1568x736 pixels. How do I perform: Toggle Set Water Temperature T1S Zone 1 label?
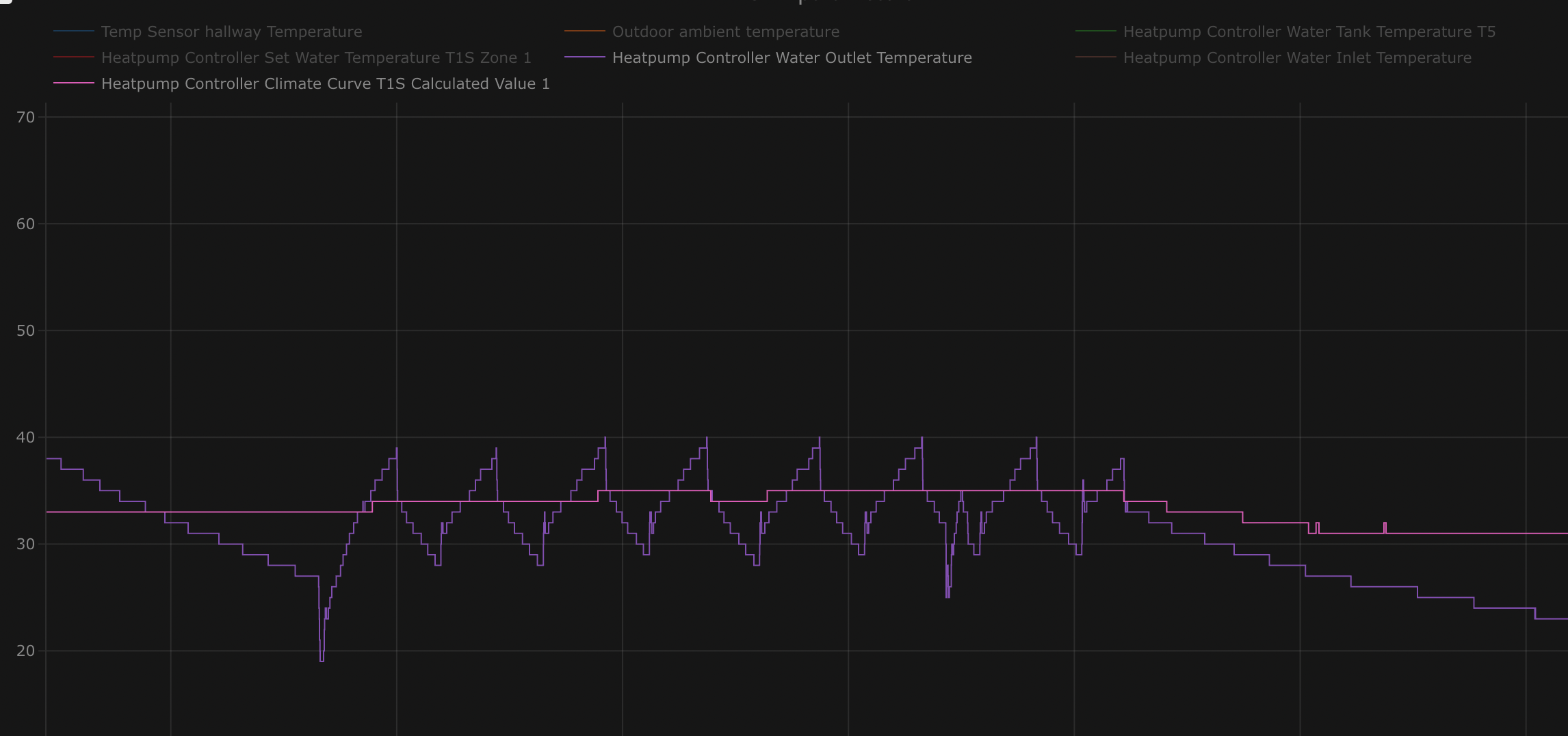click(x=316, y=58)
